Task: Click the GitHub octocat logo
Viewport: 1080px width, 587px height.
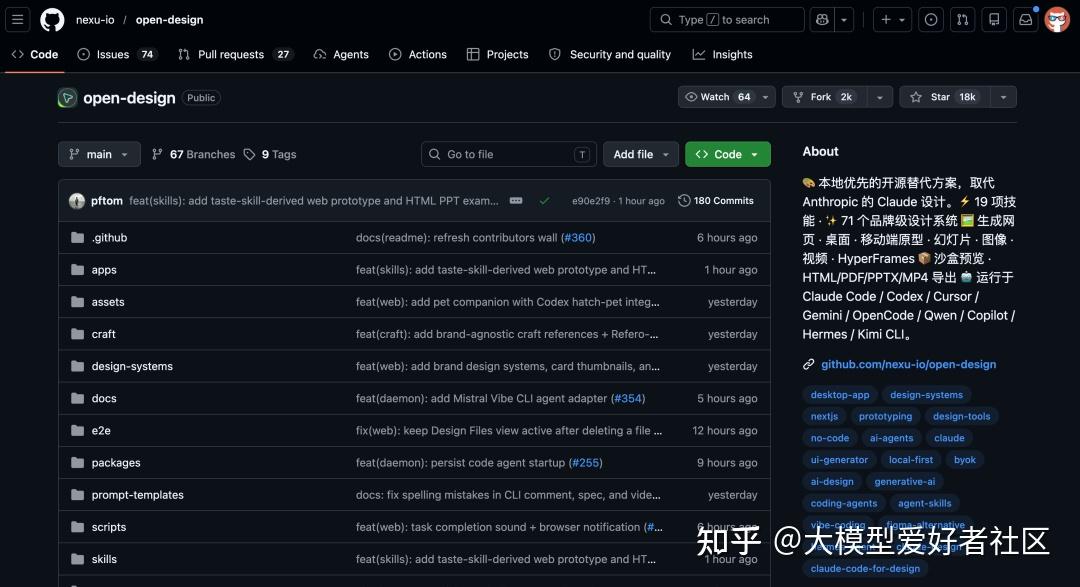Action: (x=52, y=19)
